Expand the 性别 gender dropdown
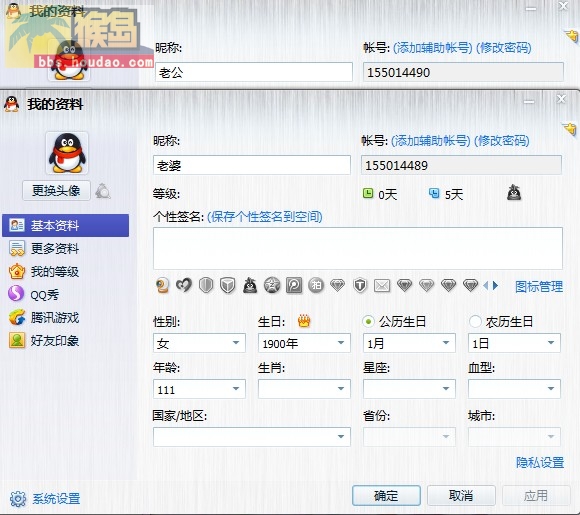The image size is (580, 515). pos(199,343)
